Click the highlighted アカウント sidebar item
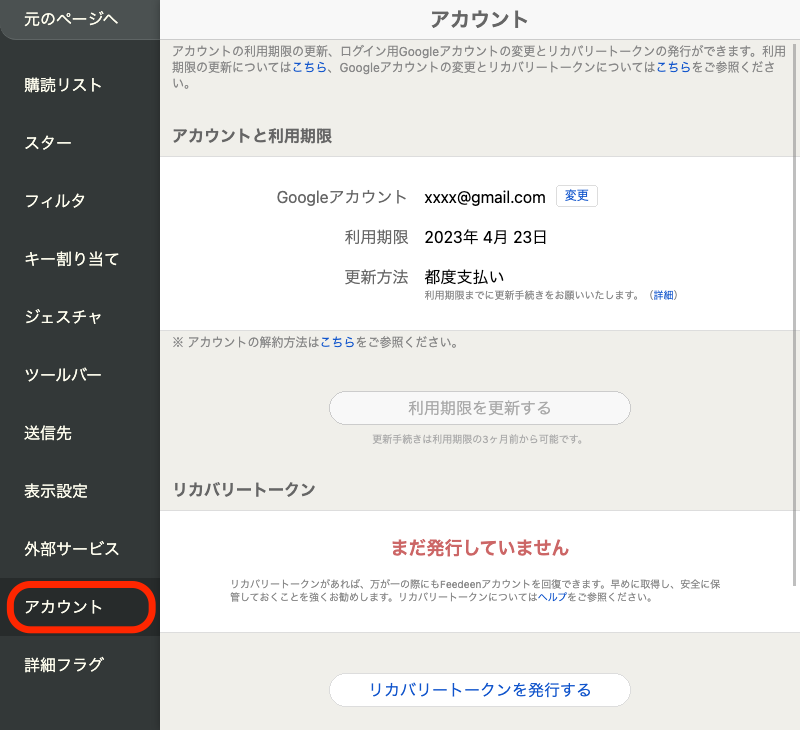This screenshot has width=800, height=730. [x=64, y=607]
